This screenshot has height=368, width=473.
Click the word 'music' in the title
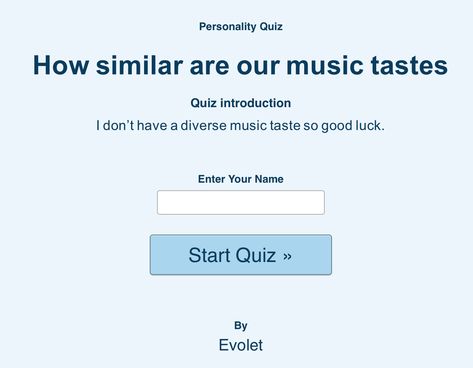[x=325, y=65]
